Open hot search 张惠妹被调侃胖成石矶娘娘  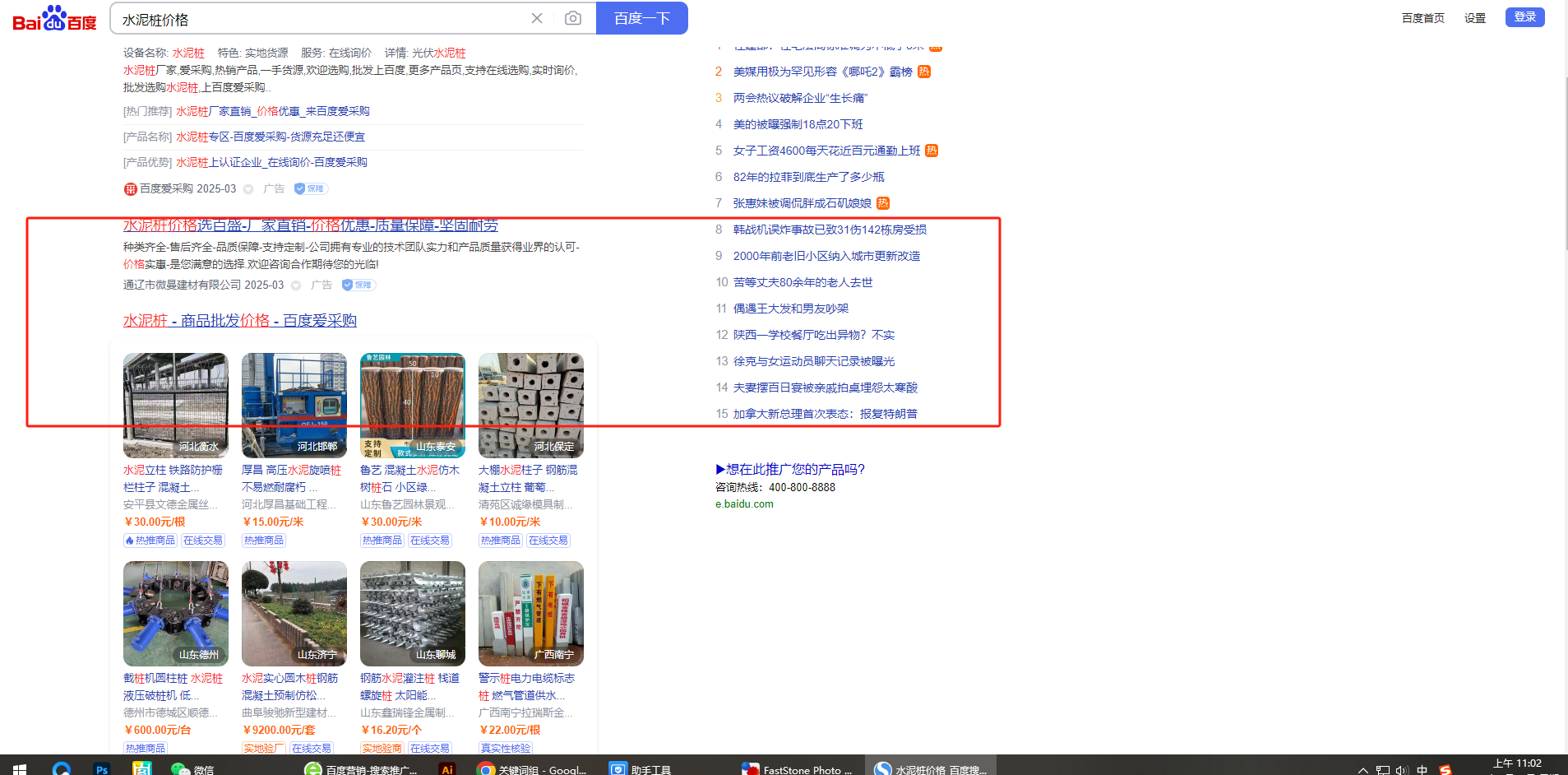point(802,203)
